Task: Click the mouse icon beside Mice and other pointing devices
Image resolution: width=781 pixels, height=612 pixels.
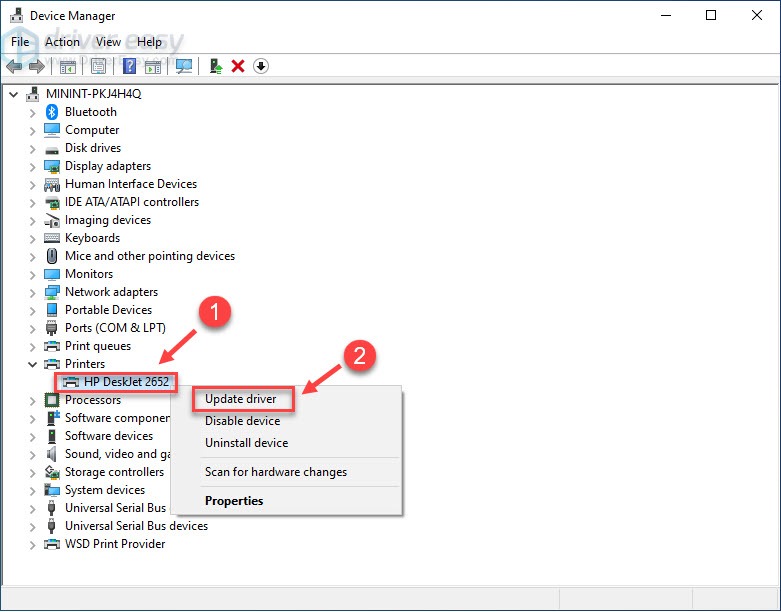Action: [52, 256]
